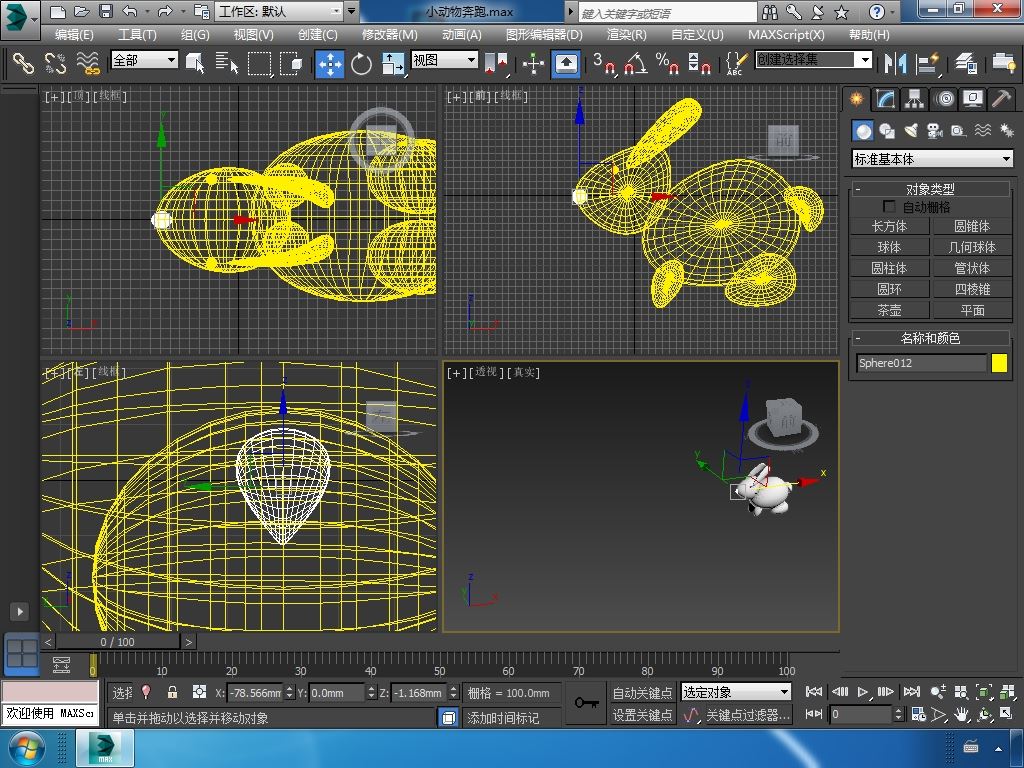This screenshot has height=768, width=1024.
Task: Activate Select and Move tool
Action: tap(330, 64)
